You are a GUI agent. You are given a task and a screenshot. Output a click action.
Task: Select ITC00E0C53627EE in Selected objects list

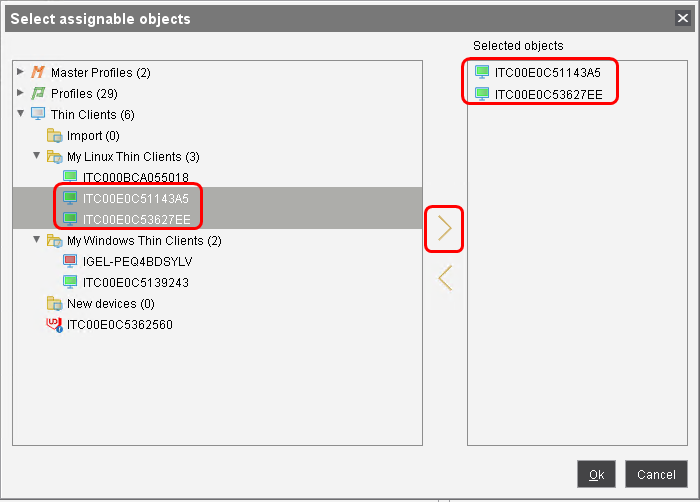548,94
